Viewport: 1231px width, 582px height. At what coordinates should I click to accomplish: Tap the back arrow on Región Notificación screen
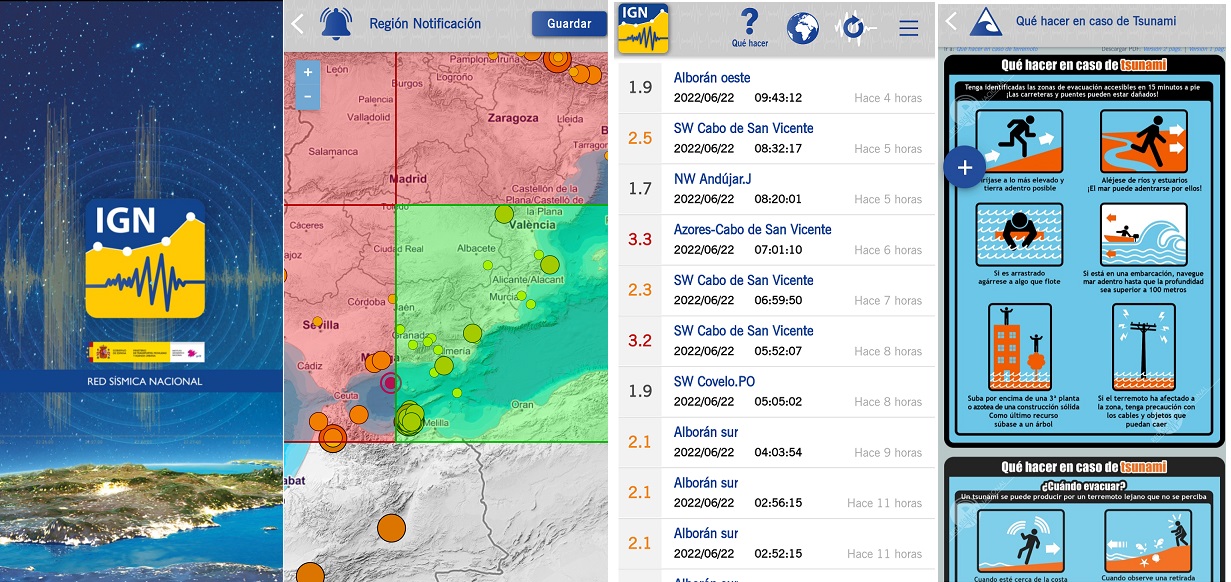coord(297,24)
